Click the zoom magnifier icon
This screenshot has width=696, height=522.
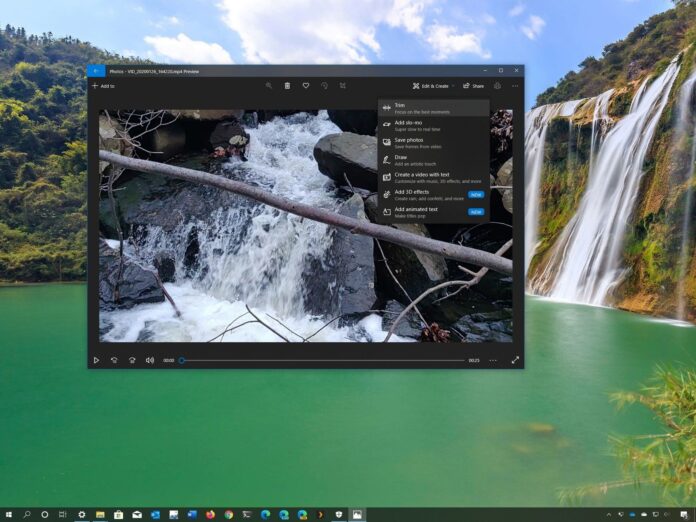click(x=269, y=86)
